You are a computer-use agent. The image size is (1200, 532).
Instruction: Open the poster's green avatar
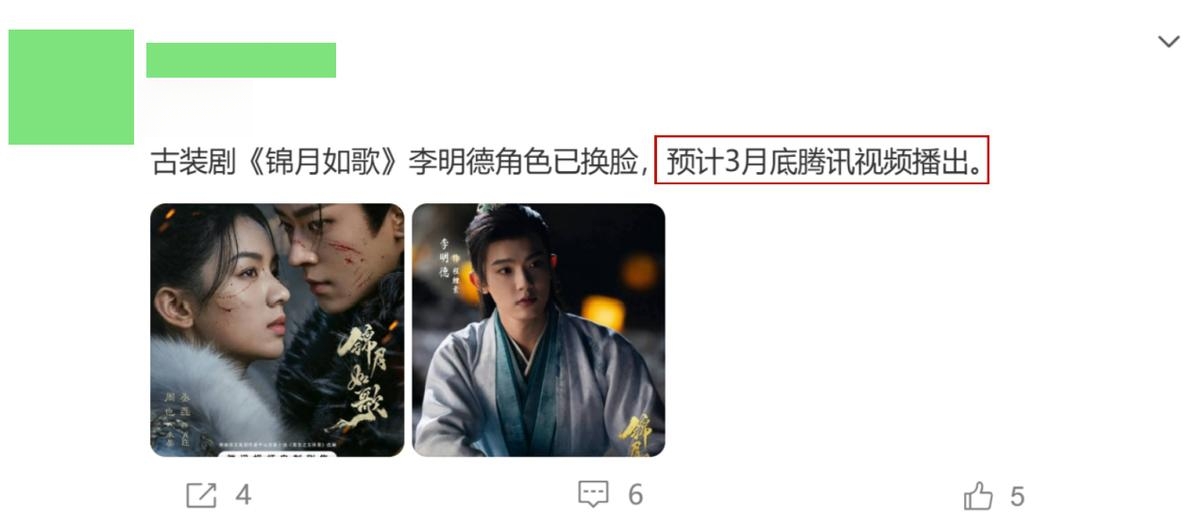(71, 87)
